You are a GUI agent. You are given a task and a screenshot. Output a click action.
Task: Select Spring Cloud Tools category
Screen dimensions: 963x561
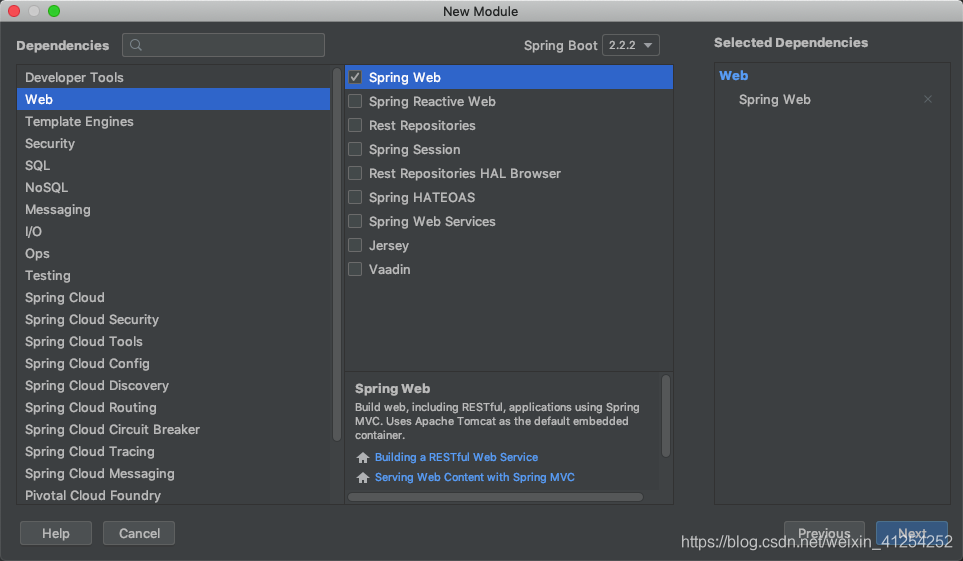coord(174,342)
